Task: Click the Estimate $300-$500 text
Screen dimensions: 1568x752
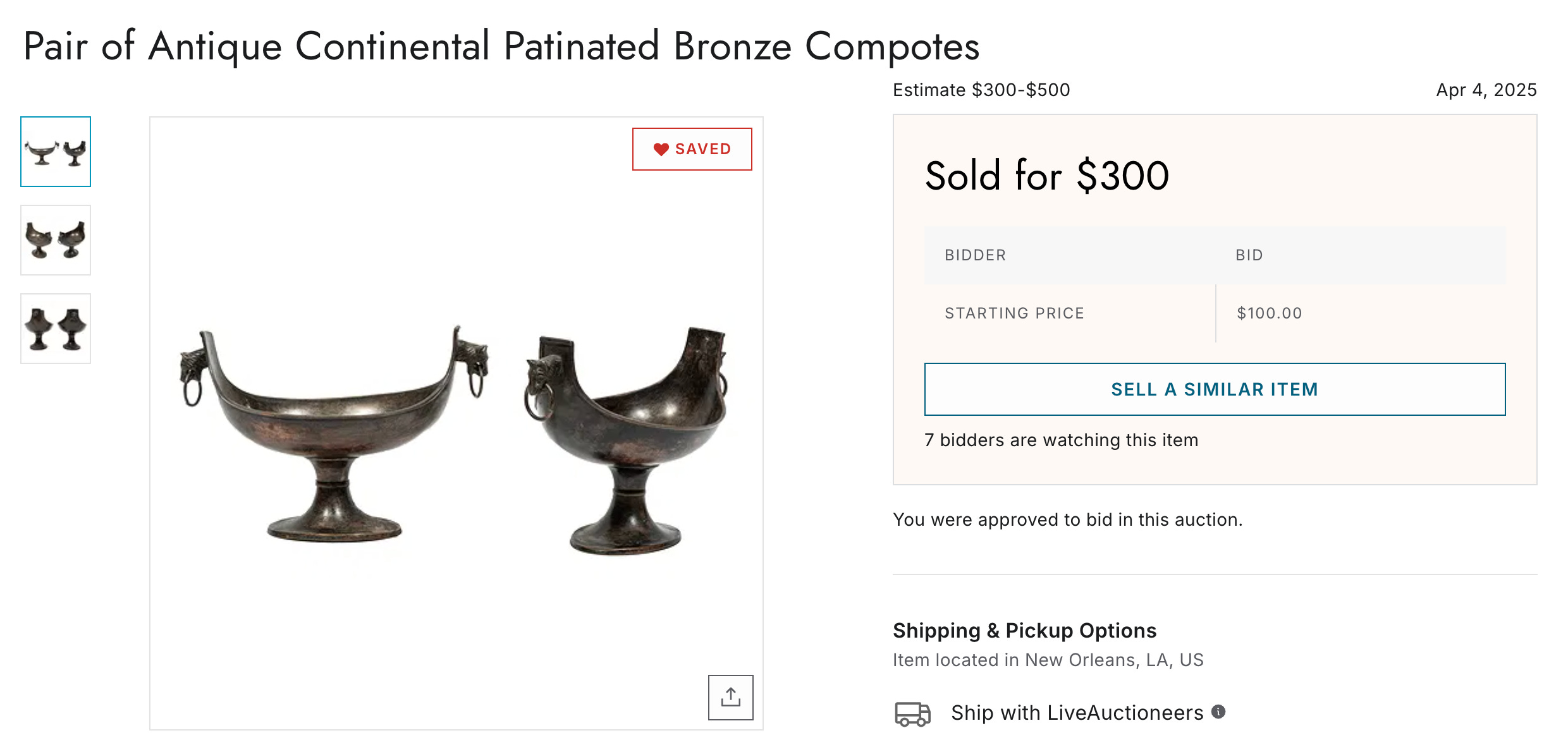Action: (x=981, y=90)
